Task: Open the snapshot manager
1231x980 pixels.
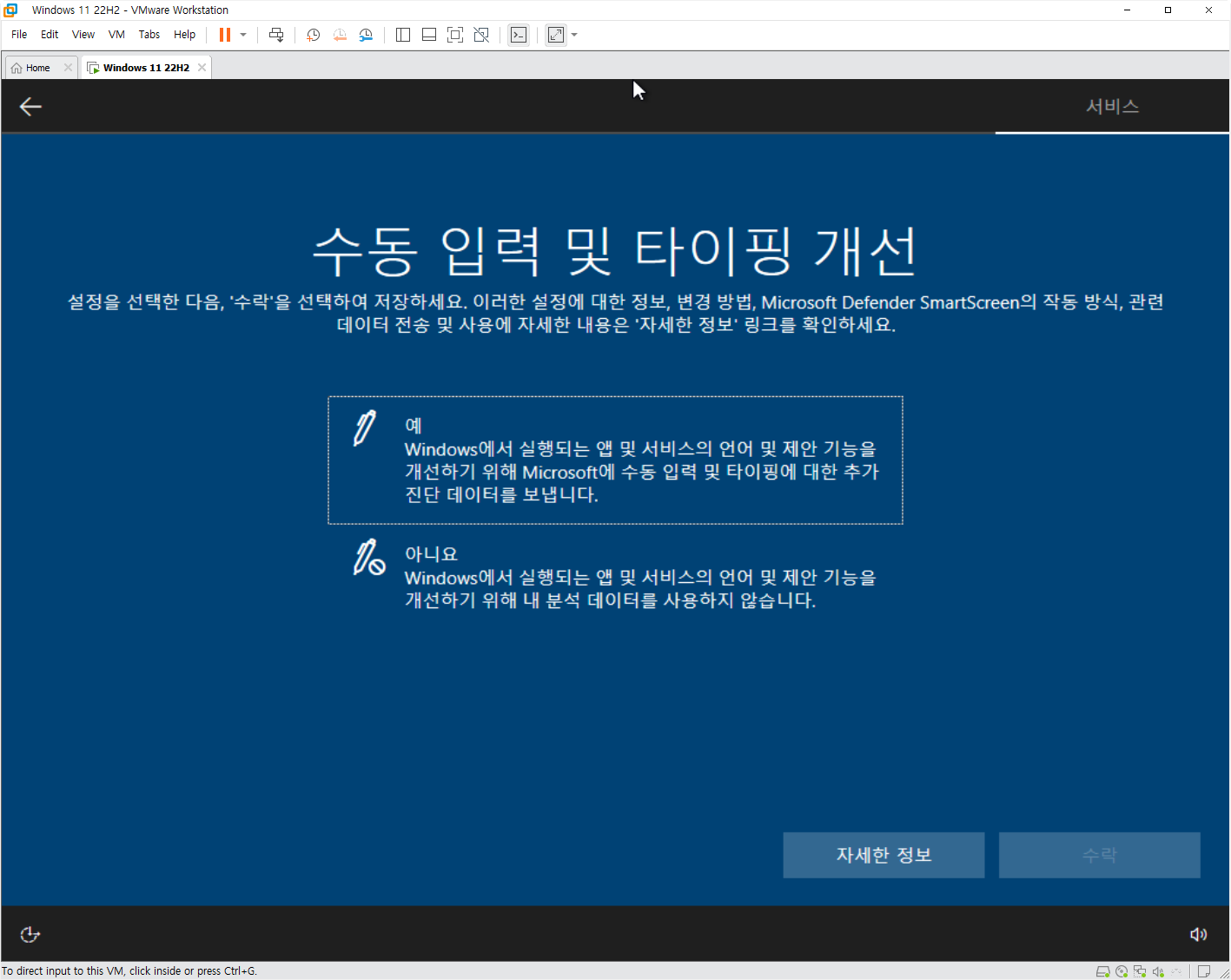Action: (x=366, y=35)
